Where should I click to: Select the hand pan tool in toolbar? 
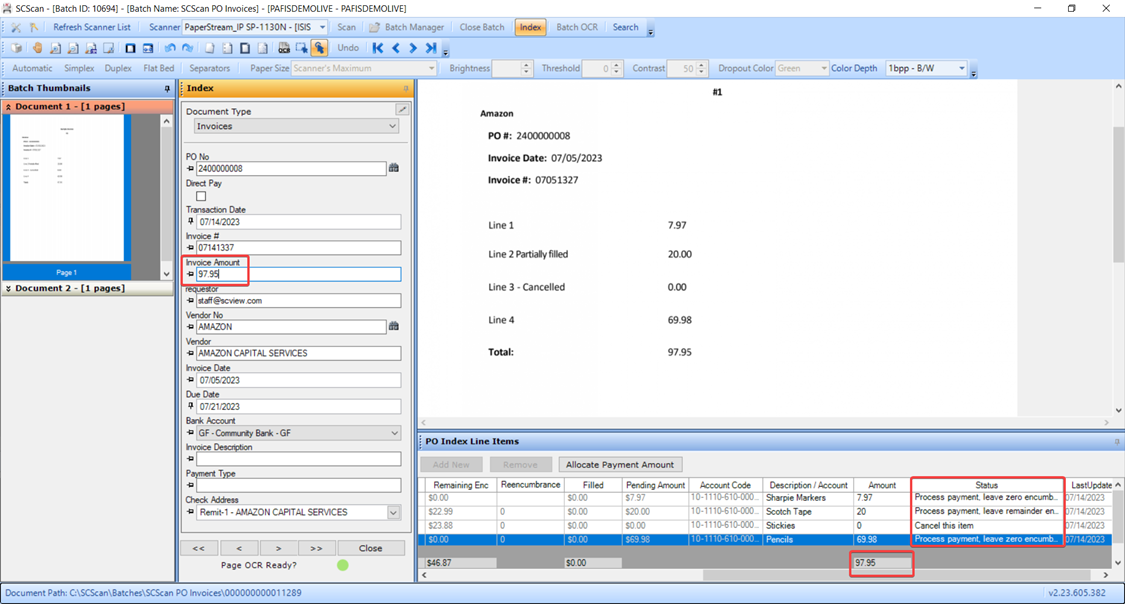[37, 48]
